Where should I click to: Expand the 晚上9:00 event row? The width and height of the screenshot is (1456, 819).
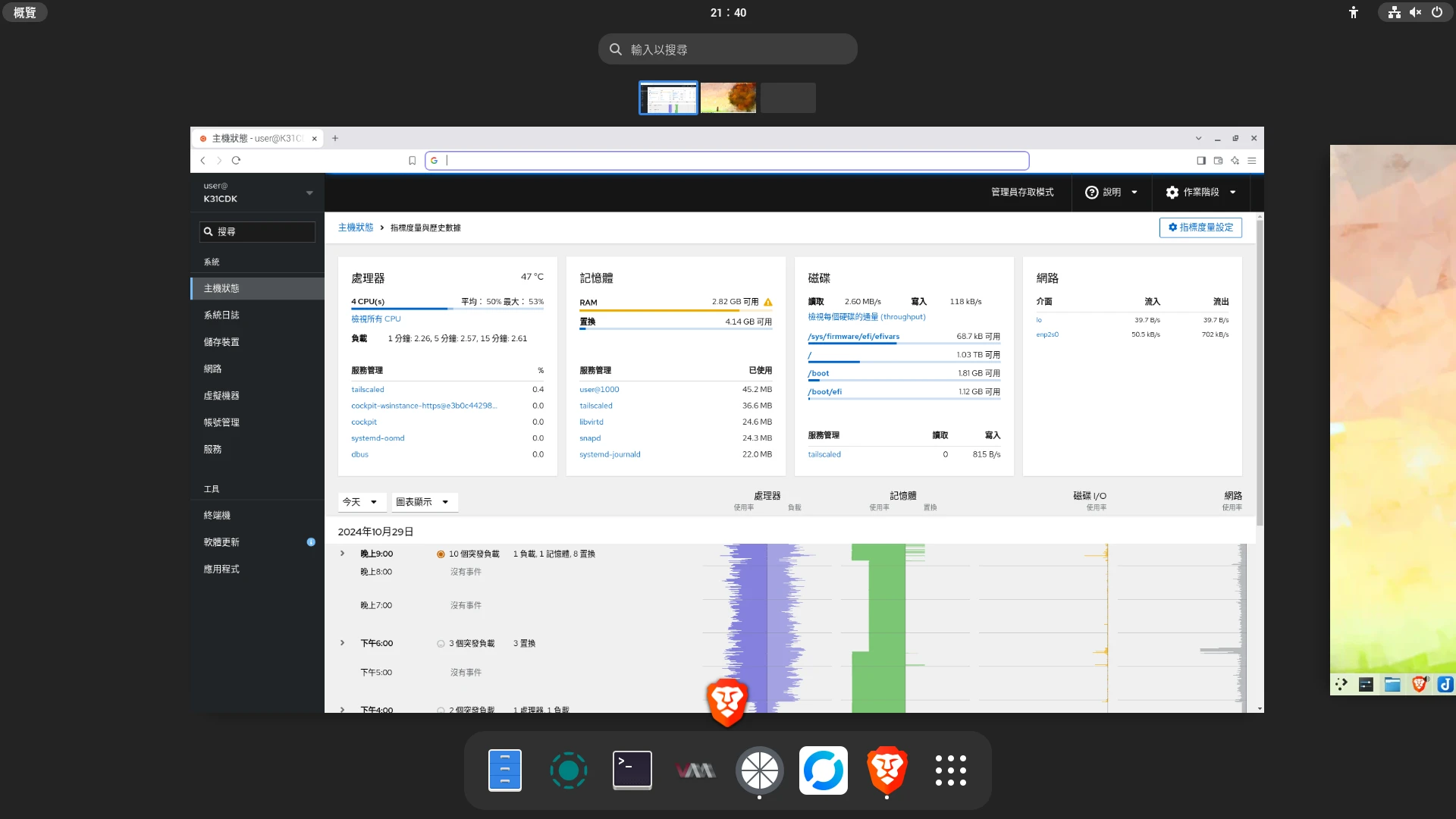tap(343, 554)
